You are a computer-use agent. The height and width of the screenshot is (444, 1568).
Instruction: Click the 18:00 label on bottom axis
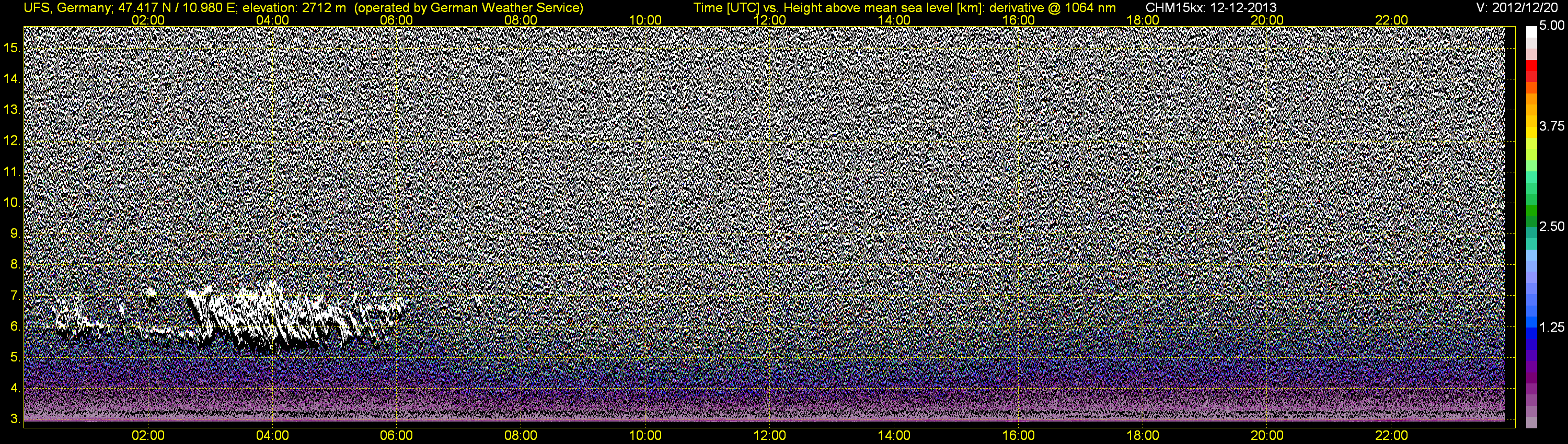[1143, 436]
